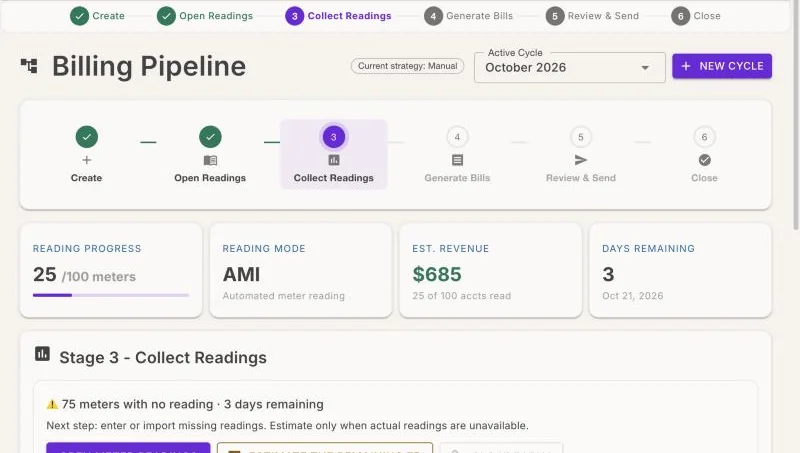This screenshot has height=453, width=800.
Task: Click the Next step instruction text
Action: click(287, 426)
